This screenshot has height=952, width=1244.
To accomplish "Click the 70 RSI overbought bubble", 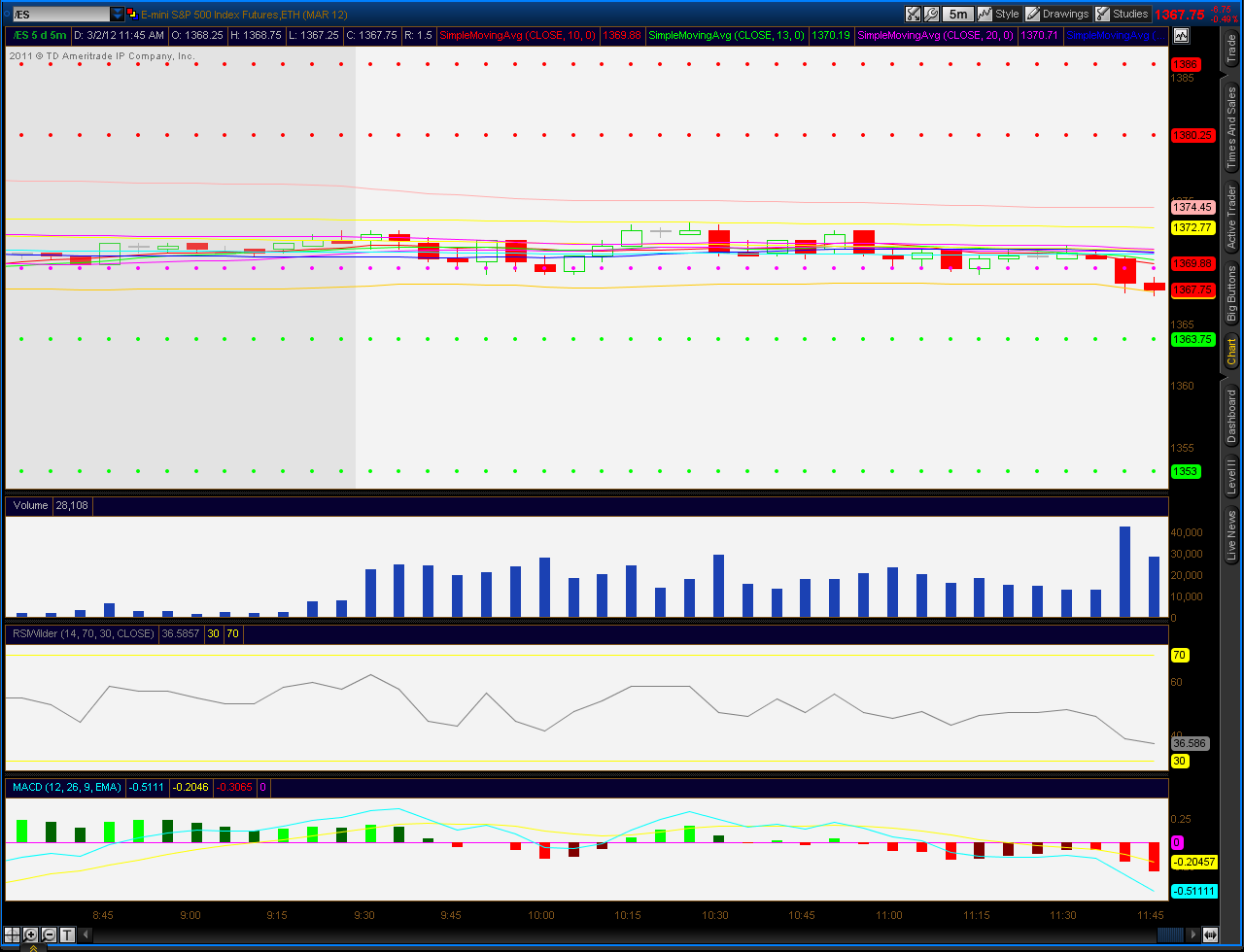I will click(1181, 655).
